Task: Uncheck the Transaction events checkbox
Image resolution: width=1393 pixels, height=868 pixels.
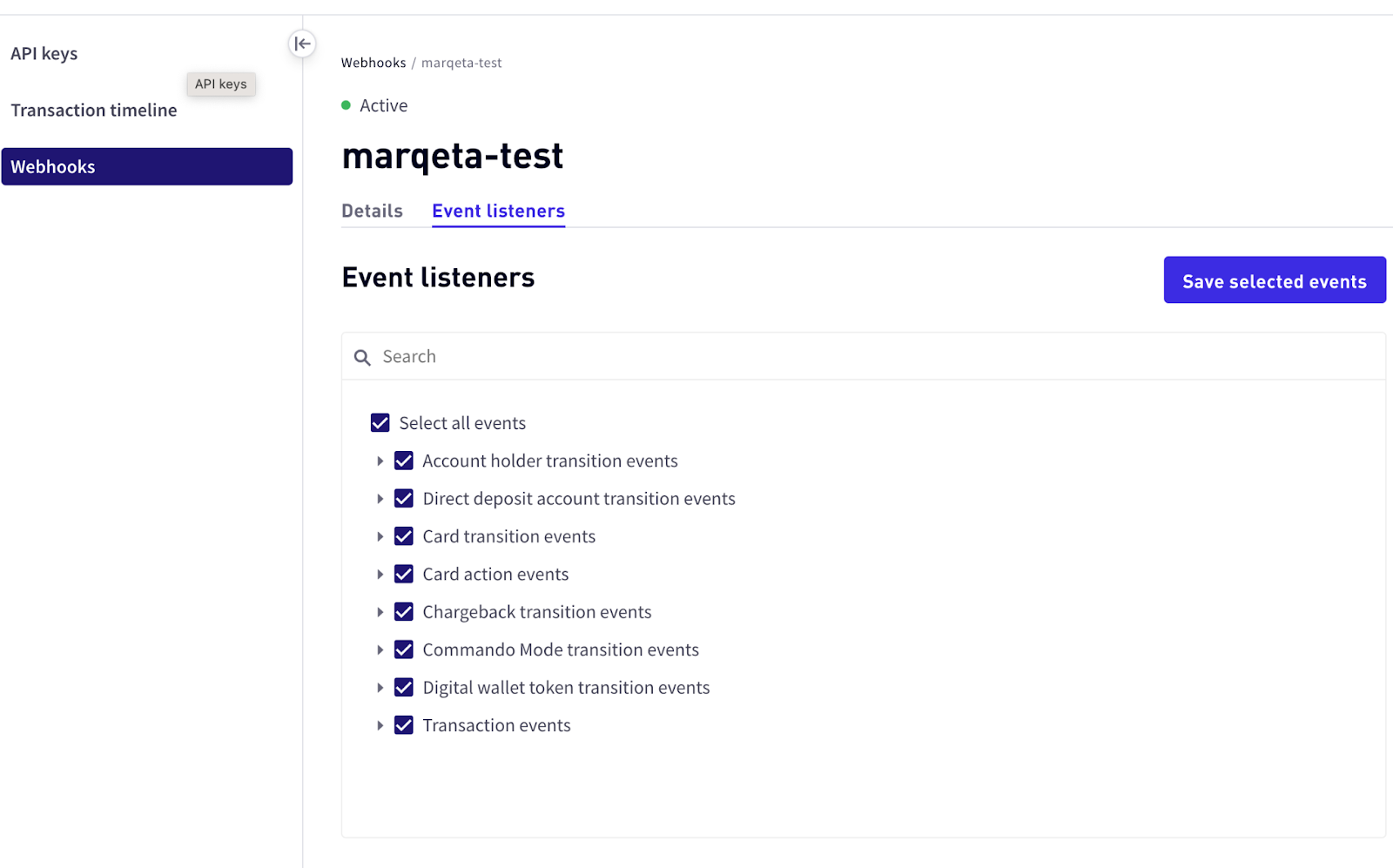Action: (x=404, y=725)
